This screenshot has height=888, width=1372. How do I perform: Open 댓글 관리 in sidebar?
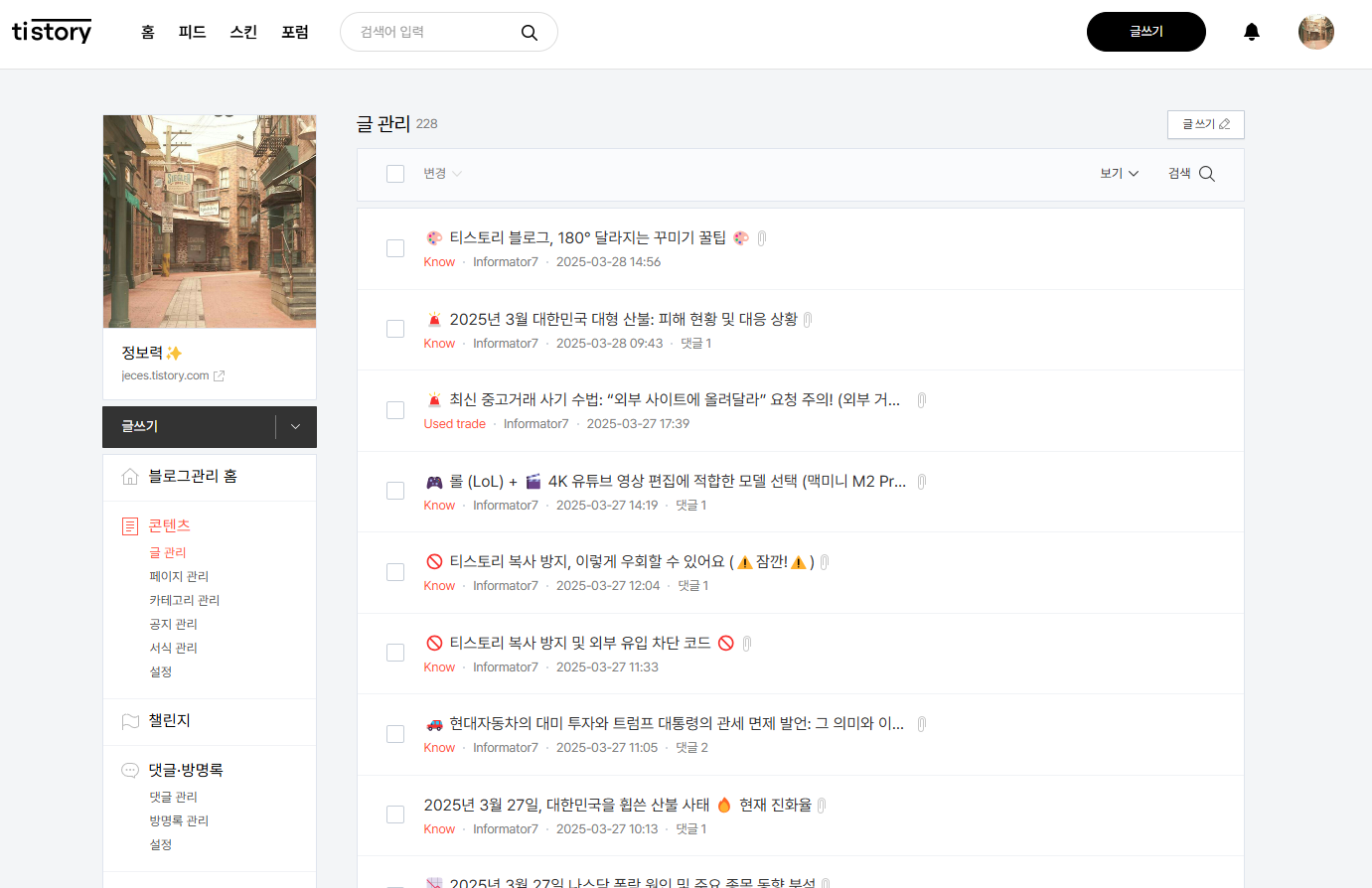pos(174,797)
